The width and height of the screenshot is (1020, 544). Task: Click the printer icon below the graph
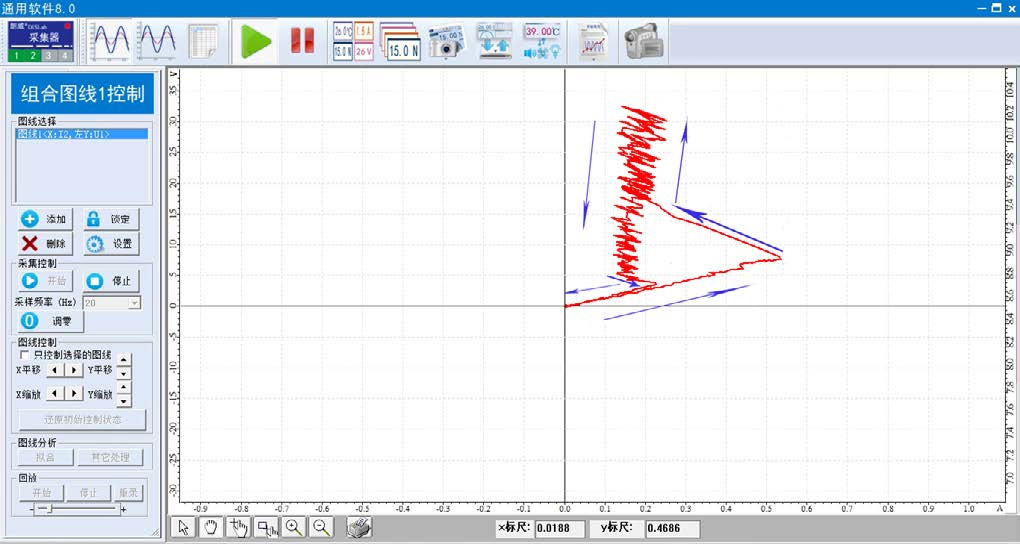tap(360, 528)
